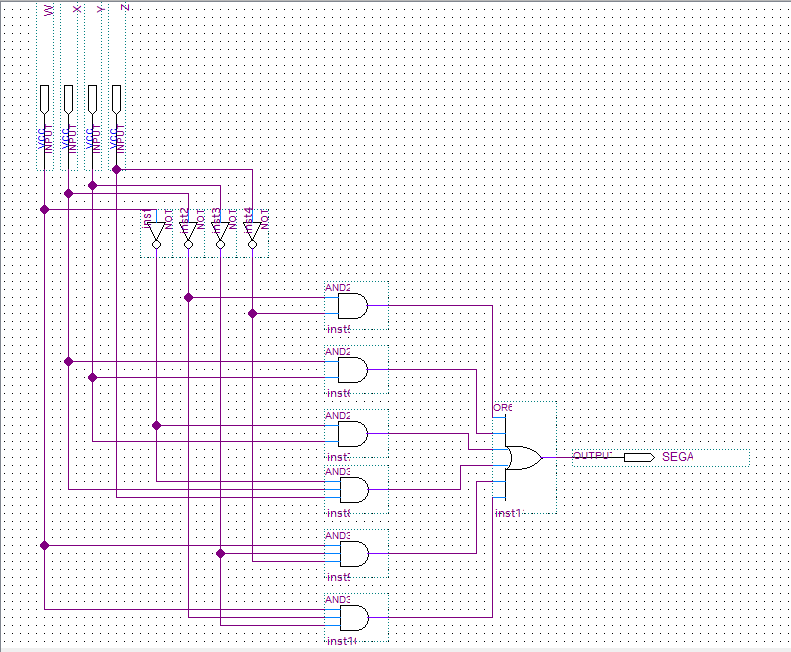Screen dimensions: 791x652
Task: Select the SEGA pin name label
Action: tap(677, 457)
